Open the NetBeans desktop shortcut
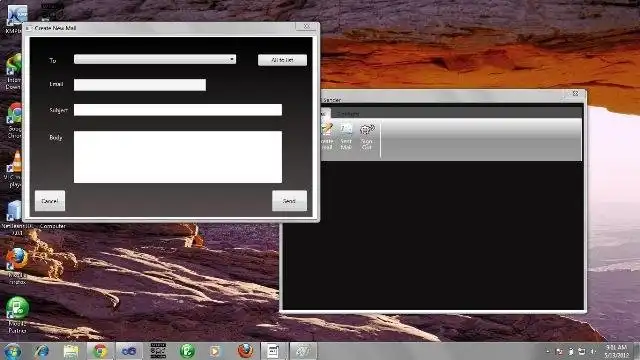Image resolution: width=640 pixels, height=360 pixels. click(16, 218)
